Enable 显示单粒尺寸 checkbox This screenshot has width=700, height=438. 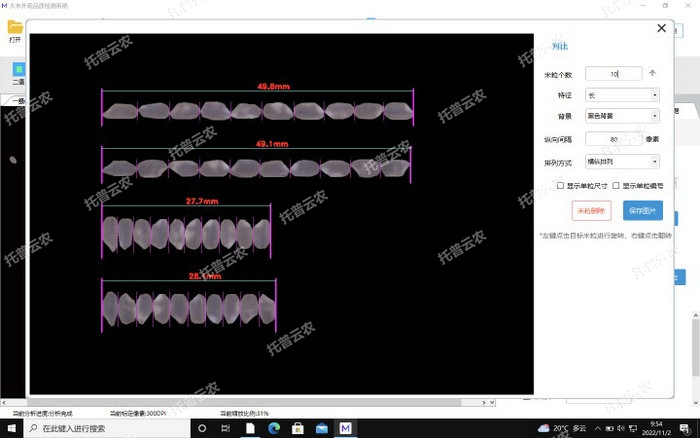(561, 186)
